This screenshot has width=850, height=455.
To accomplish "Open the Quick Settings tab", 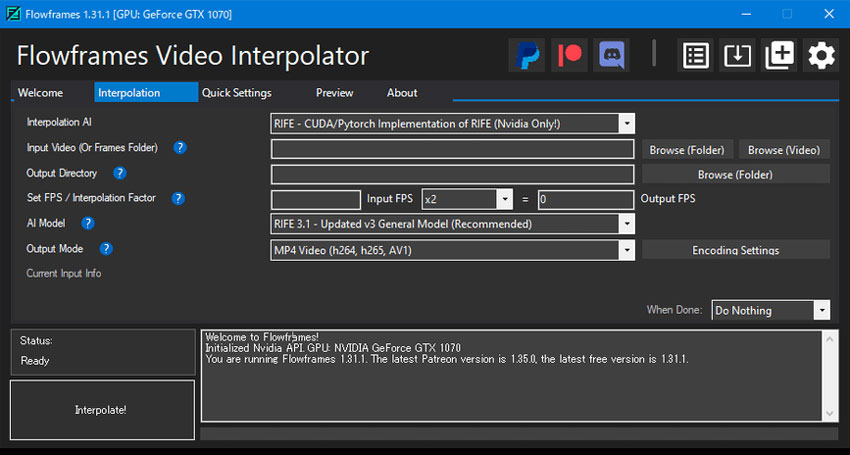I will click(x=237, y=93).
